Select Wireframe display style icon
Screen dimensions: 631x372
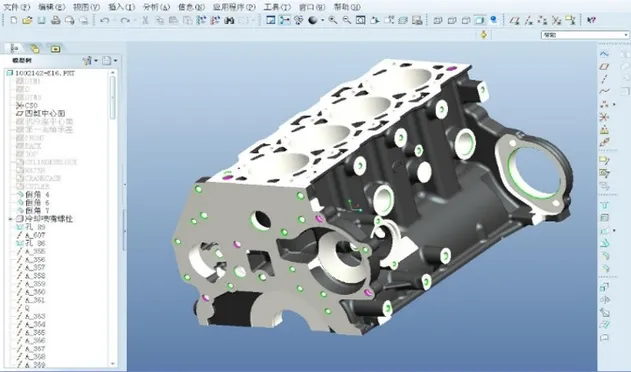pos(438,20)
